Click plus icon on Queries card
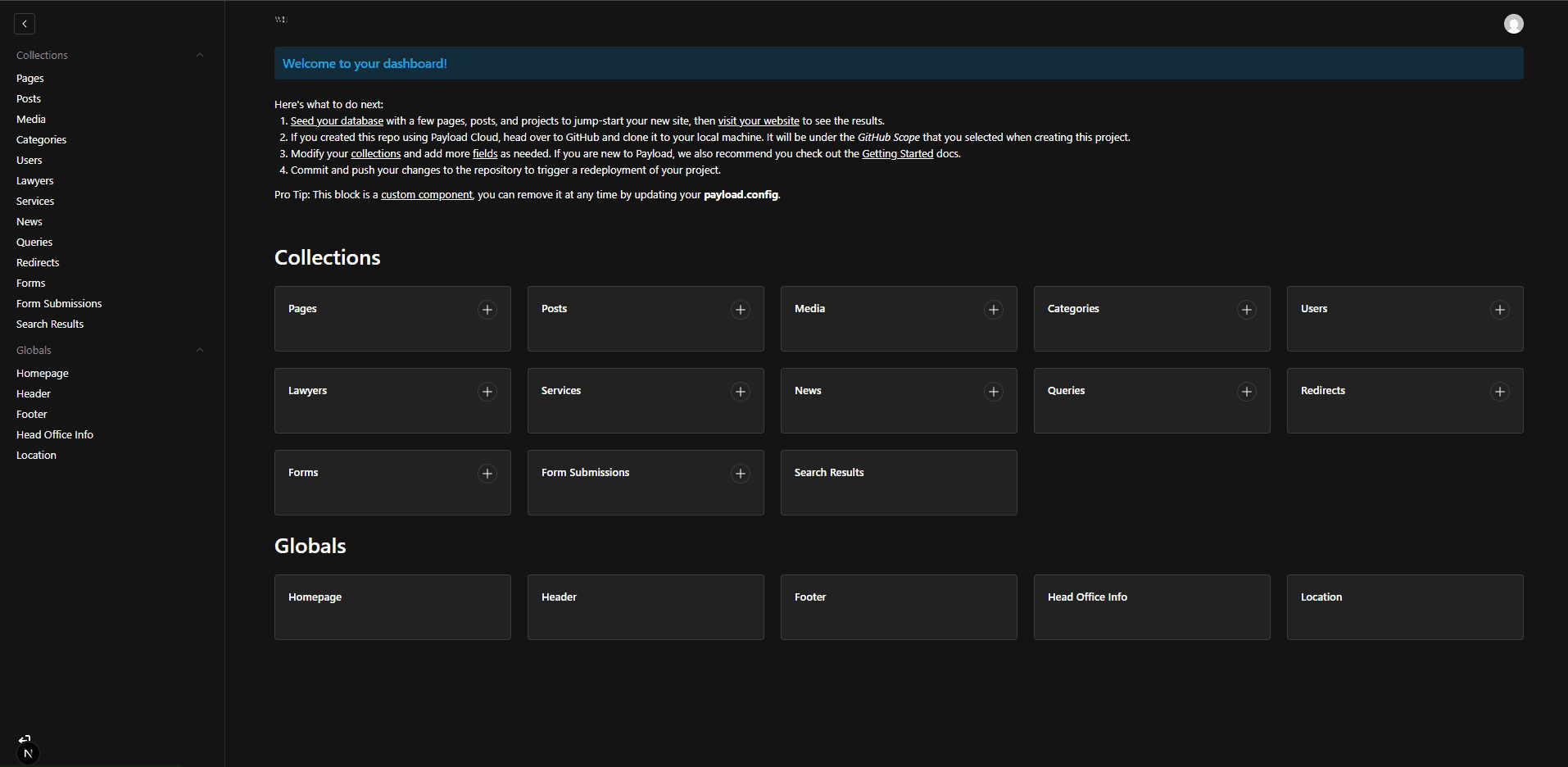Image resolution: width=1568 pixels, height=767 pixels. [x=1247, y=392]
